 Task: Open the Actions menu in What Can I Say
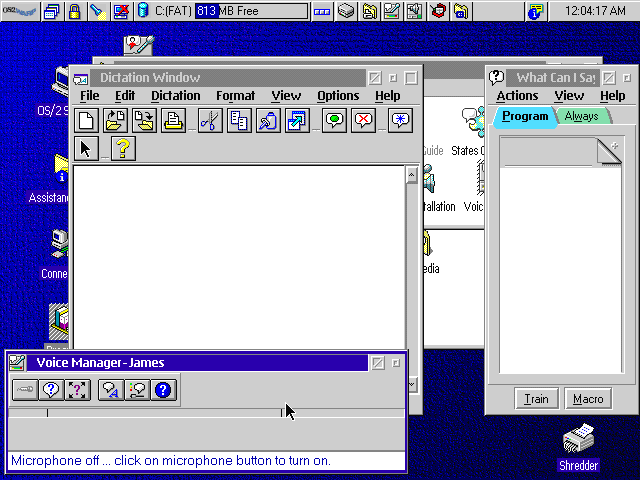(517, 96)
